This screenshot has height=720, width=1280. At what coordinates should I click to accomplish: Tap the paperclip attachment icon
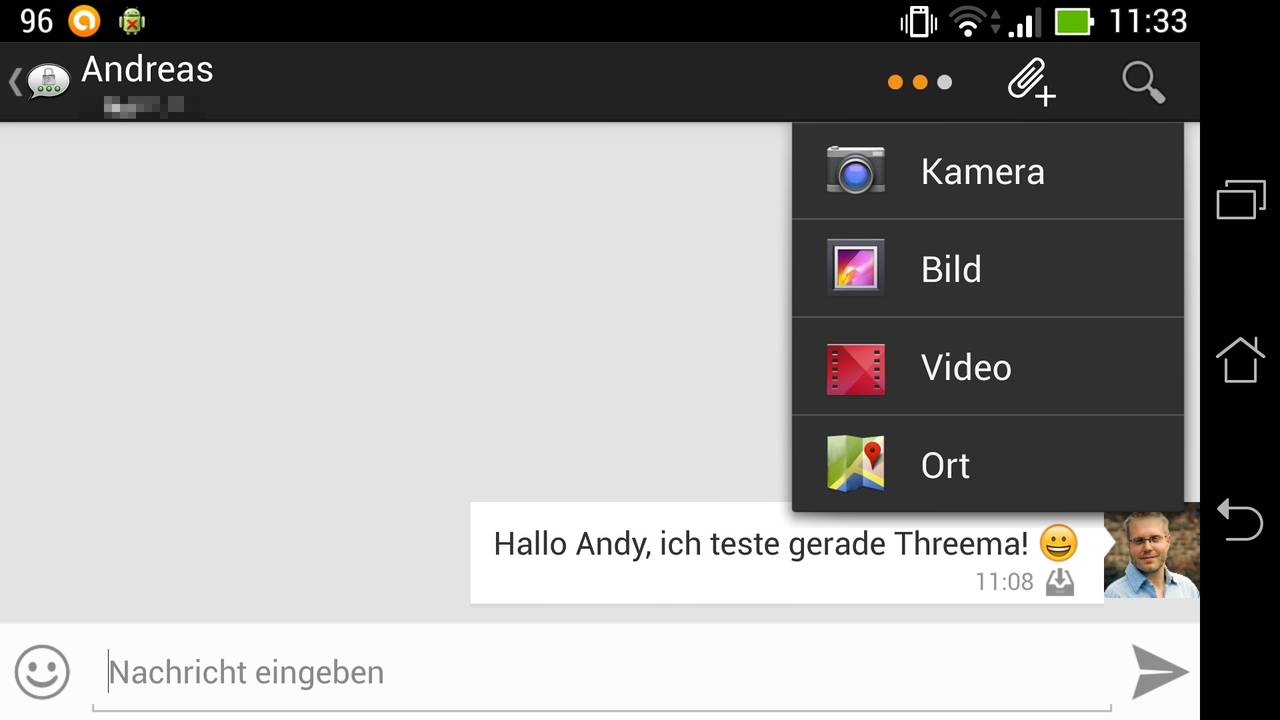pyautogui.click(x=1031, y=81)
